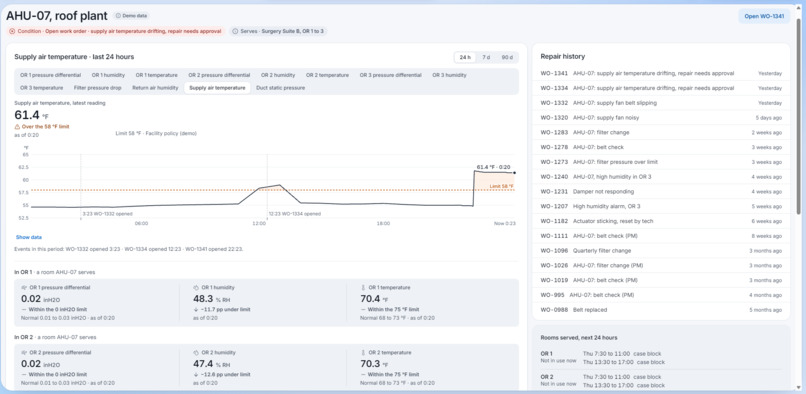The height and width of the screenshot is (394, 806).
Task: Click the 3:23 WO-1332 opened chart marker
Action: click(x=107, y=213)
